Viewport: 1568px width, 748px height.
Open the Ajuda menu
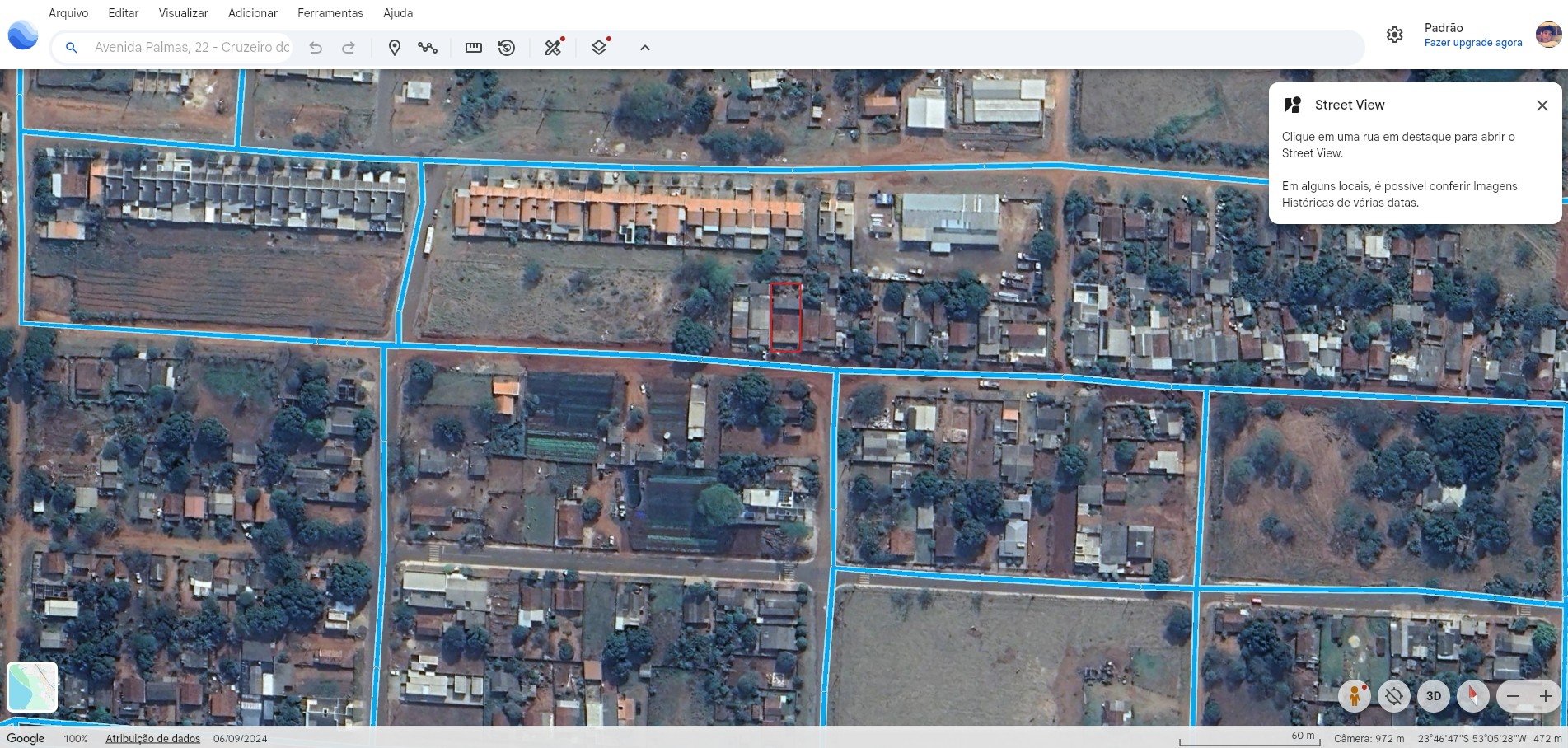pyautogui.click(x=398, y=13)
